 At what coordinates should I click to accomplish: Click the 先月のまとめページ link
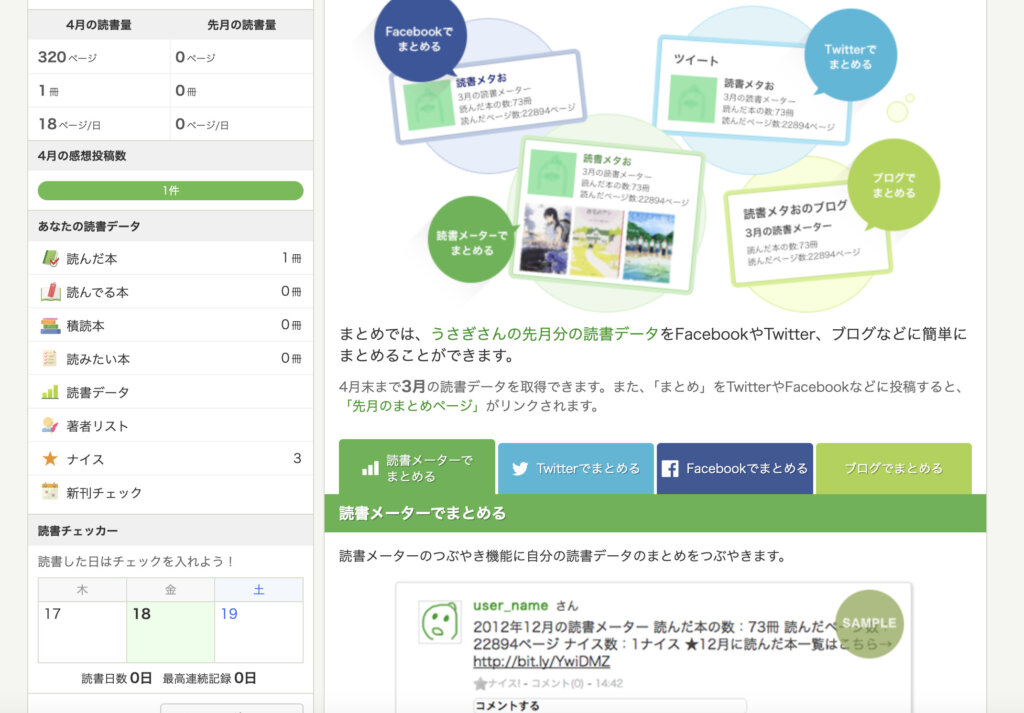coord(411,406)
